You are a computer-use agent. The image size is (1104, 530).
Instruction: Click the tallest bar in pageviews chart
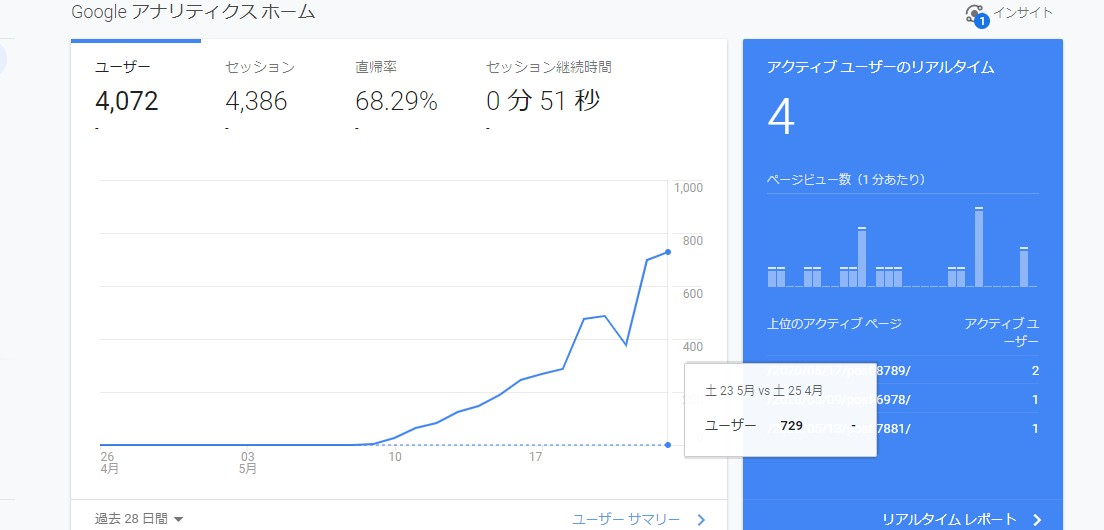click(x=979, y=247)
